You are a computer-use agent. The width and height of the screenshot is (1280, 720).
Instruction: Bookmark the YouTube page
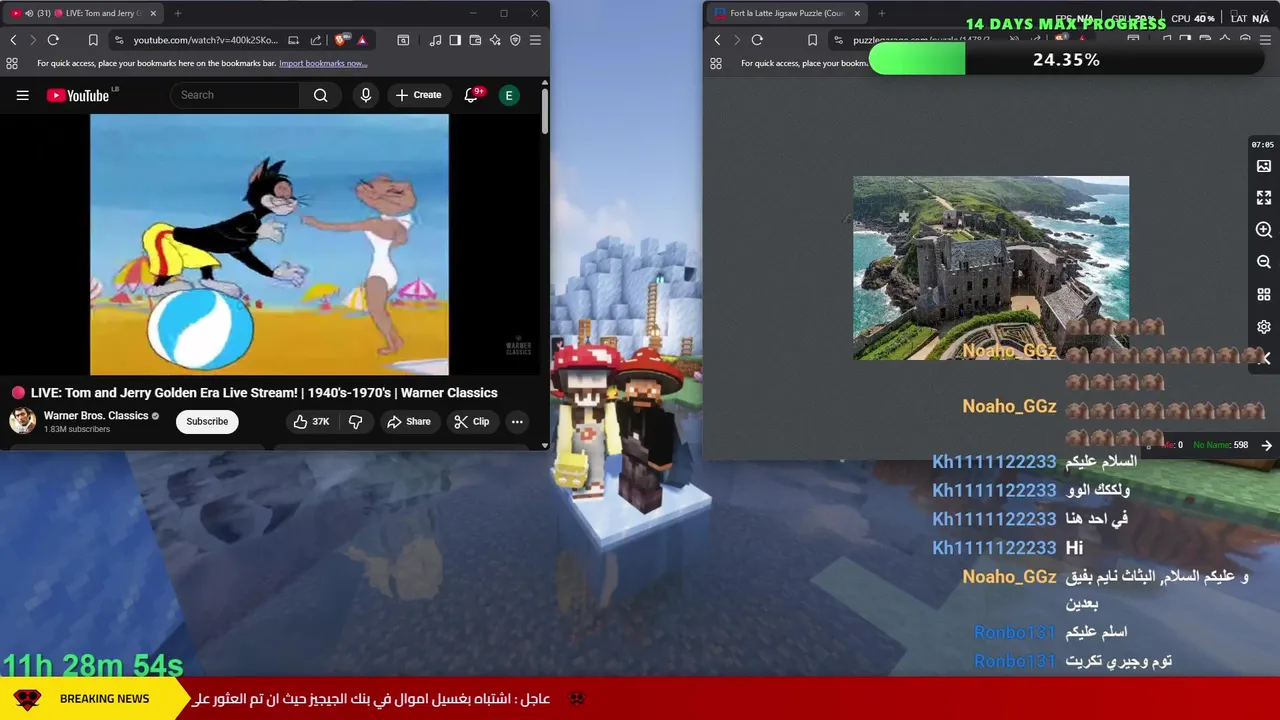(x=93, y=40)
